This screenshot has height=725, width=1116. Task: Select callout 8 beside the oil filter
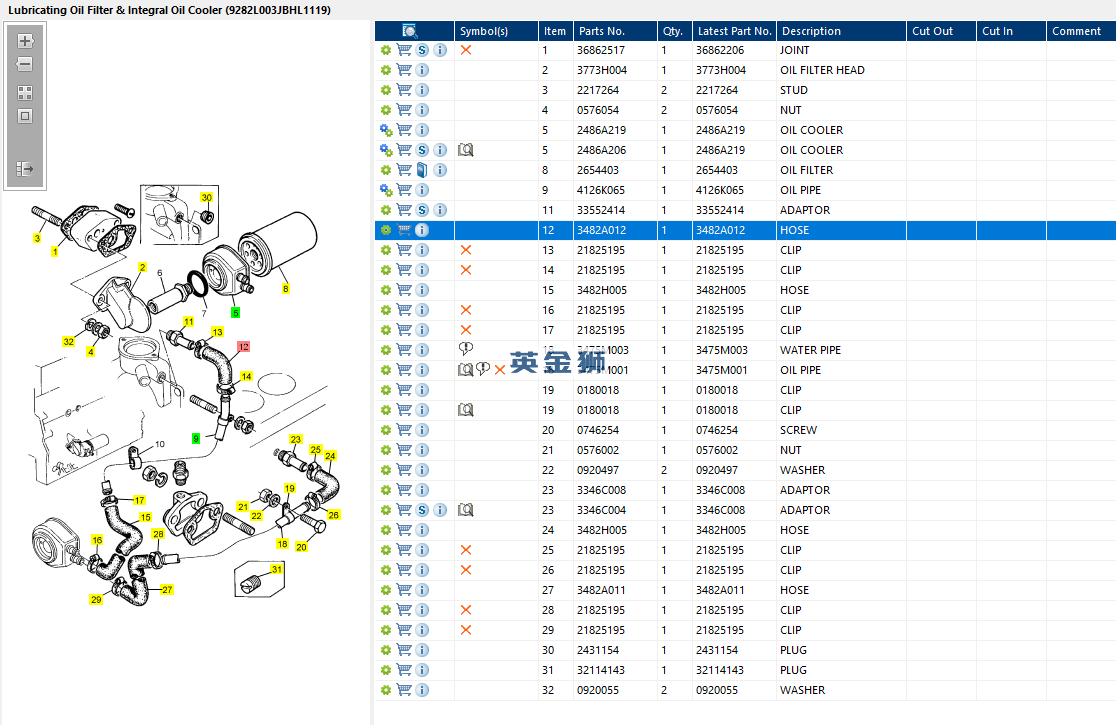coord(285,289)
